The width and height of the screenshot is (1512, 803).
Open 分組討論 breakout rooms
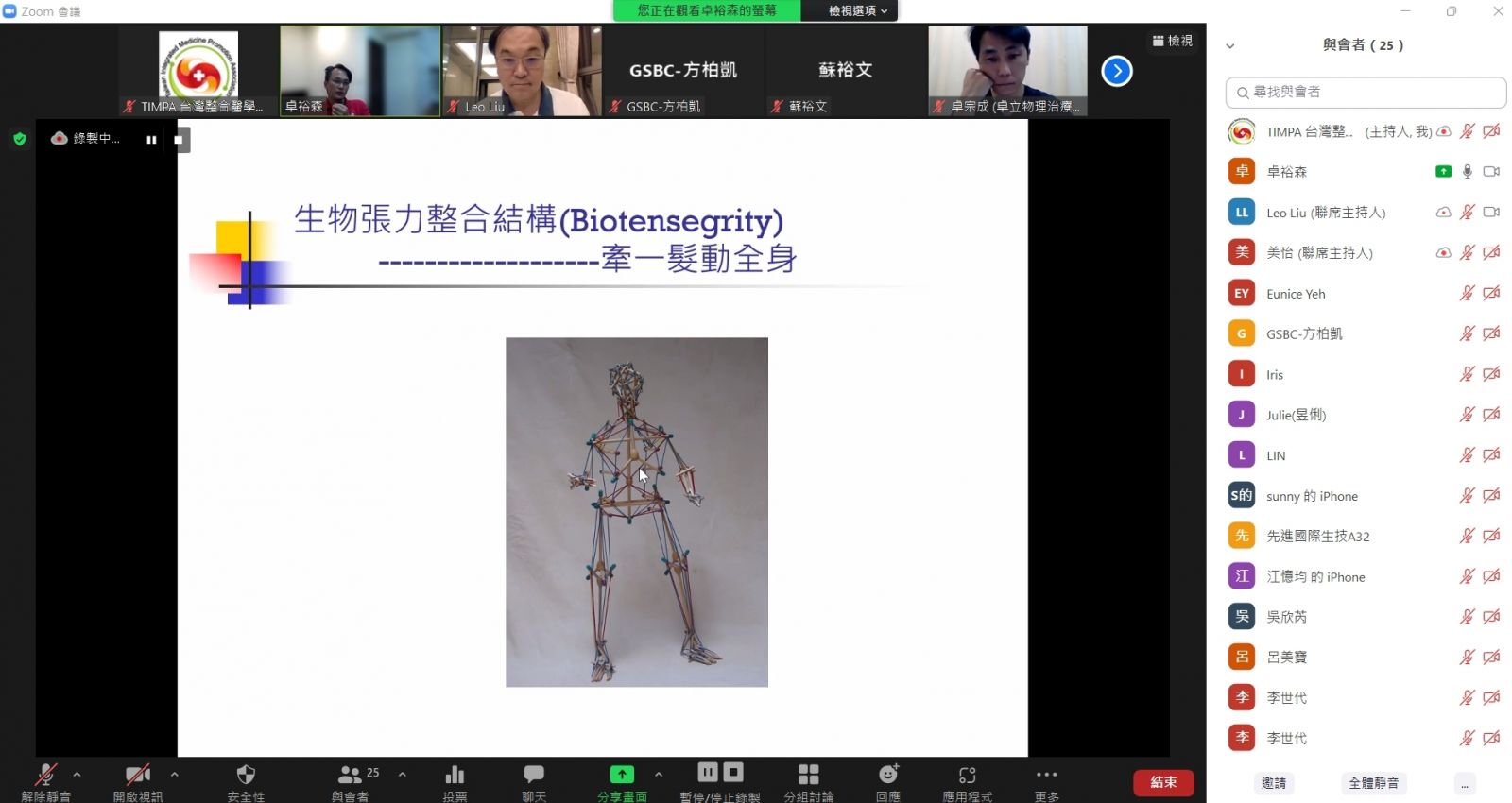pos(808,776)
